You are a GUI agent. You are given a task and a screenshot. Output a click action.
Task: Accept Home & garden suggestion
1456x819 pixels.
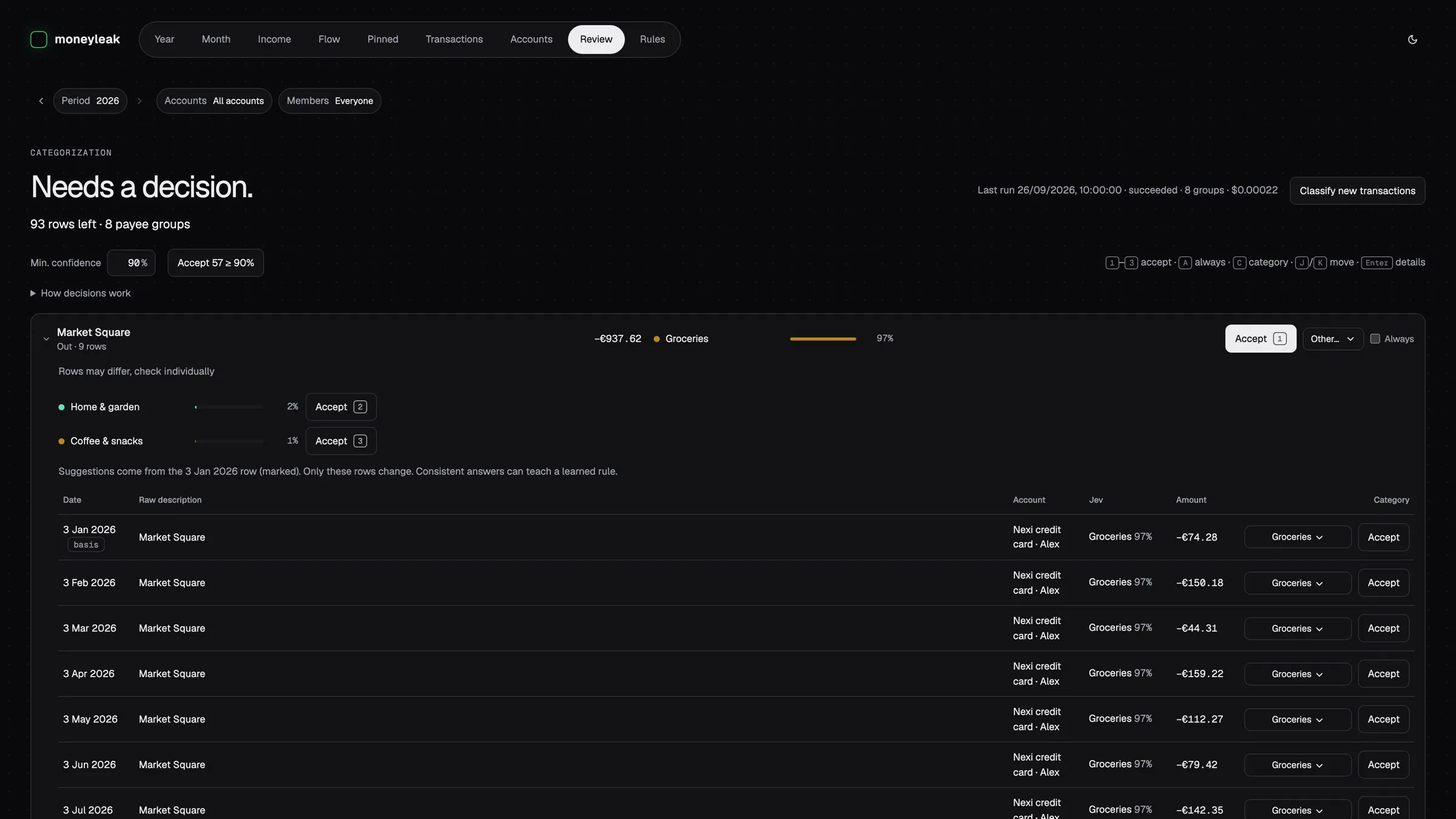pyautogui.click(x=341, y=407)
